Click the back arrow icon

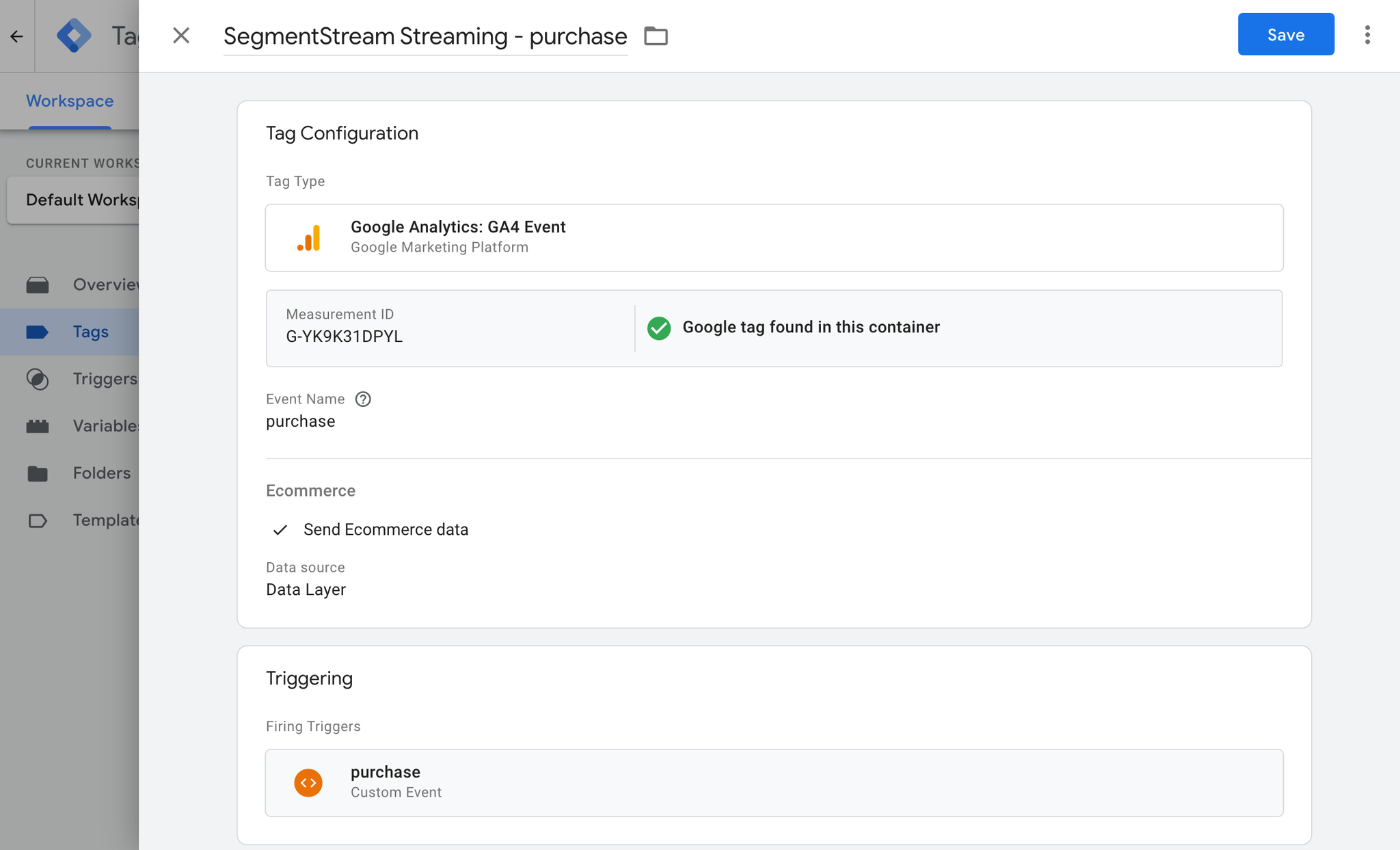click(17, 36)
